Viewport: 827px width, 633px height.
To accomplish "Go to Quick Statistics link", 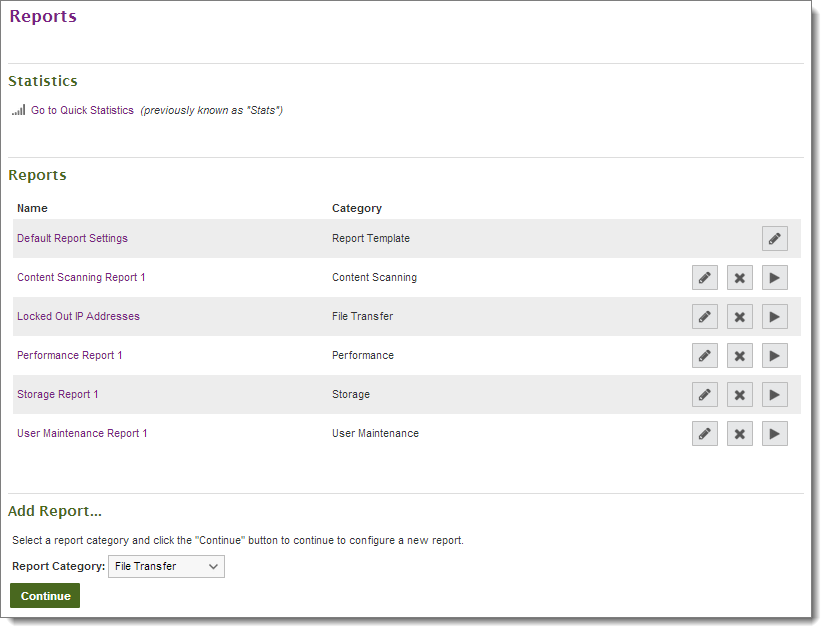I will coord(82,110).
